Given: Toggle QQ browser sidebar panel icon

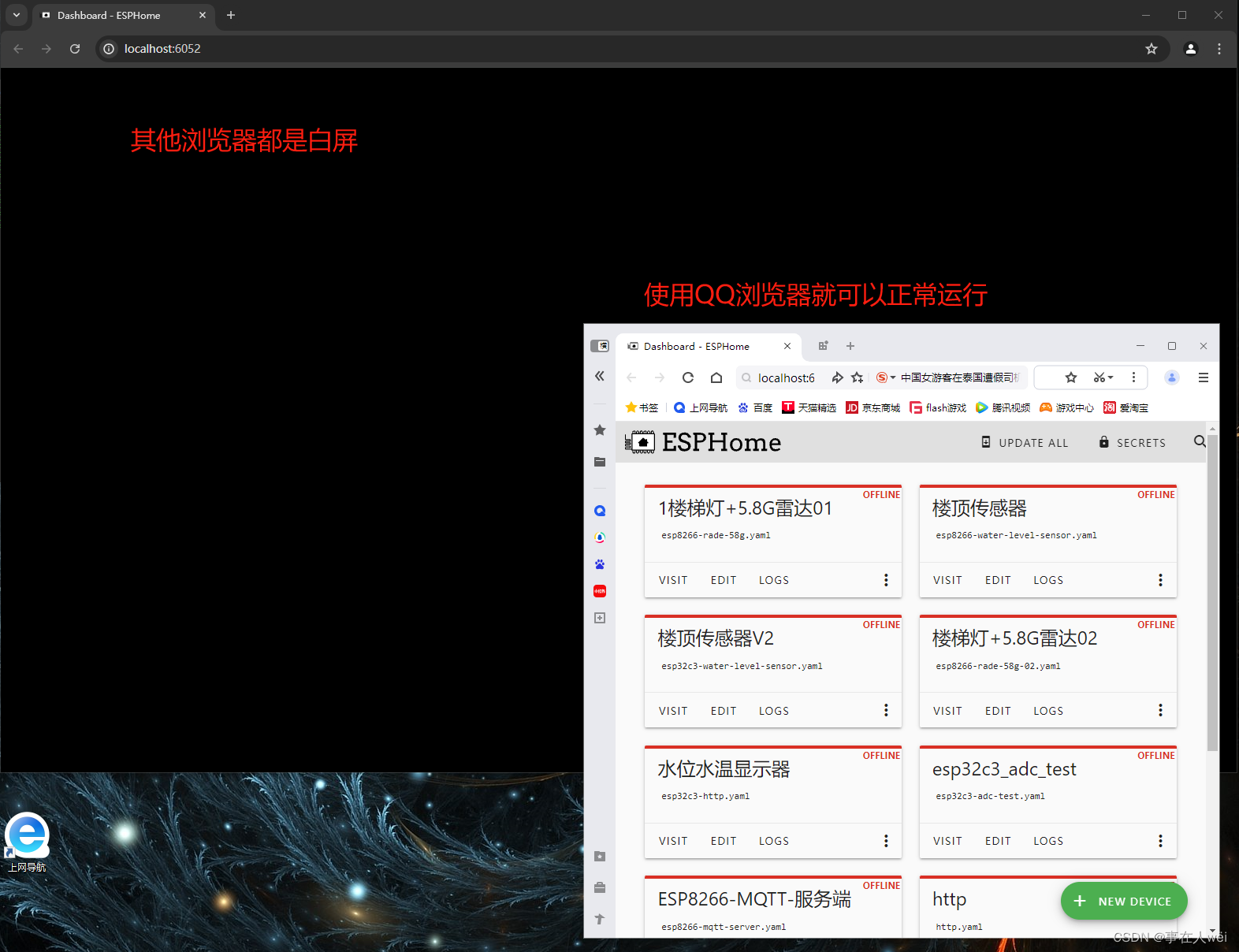Looking at the screenshot, I should [600, 346].
